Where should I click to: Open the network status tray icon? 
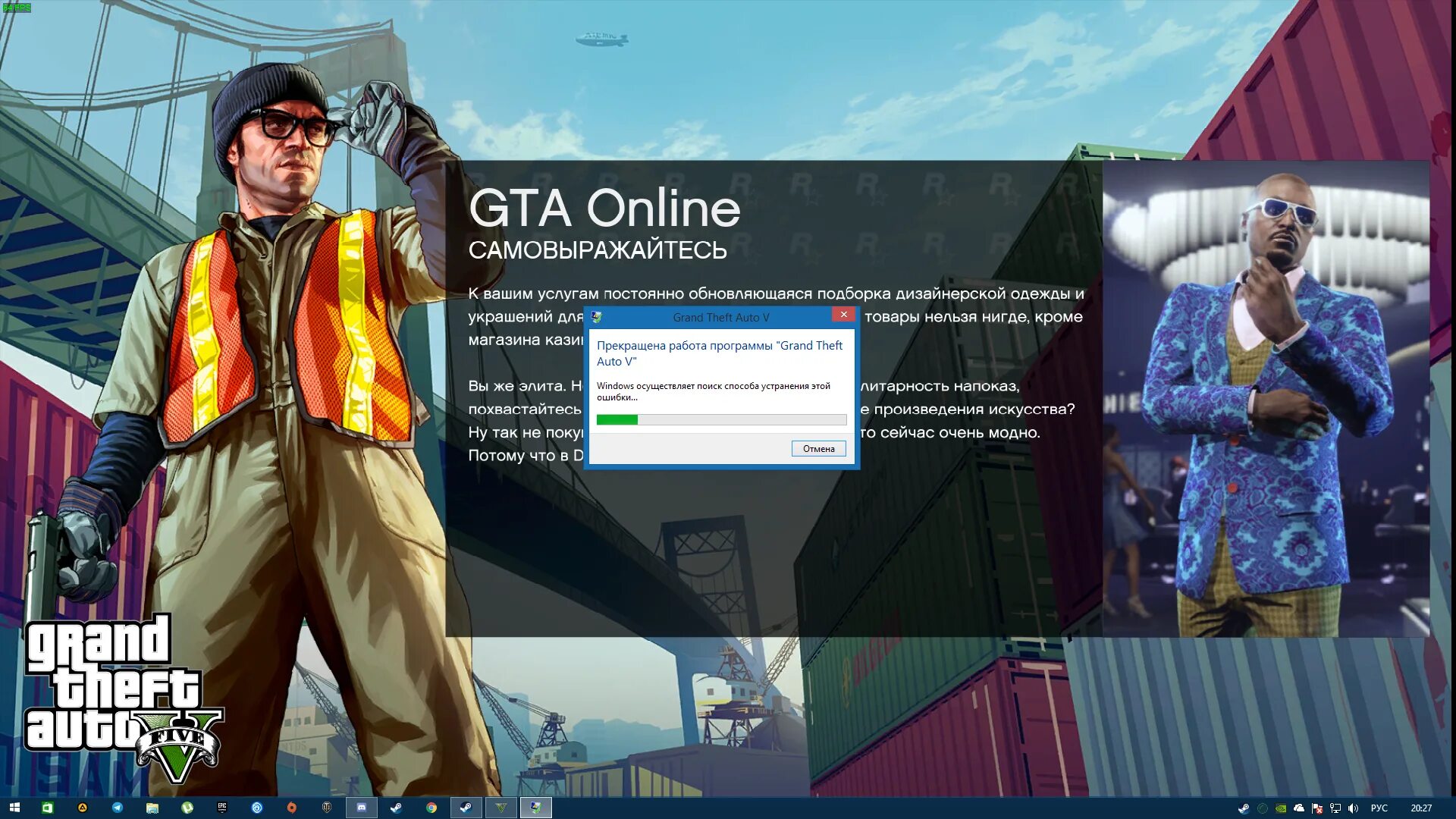click(1335, 808)
